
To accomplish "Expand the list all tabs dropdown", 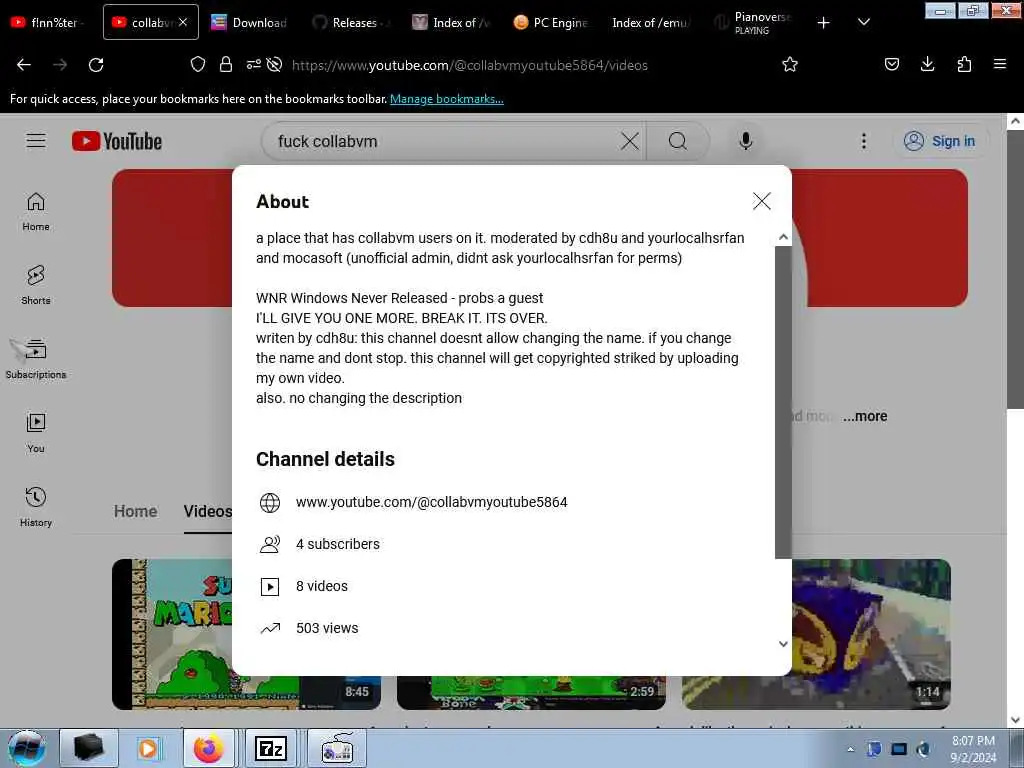I will [863, 22].
